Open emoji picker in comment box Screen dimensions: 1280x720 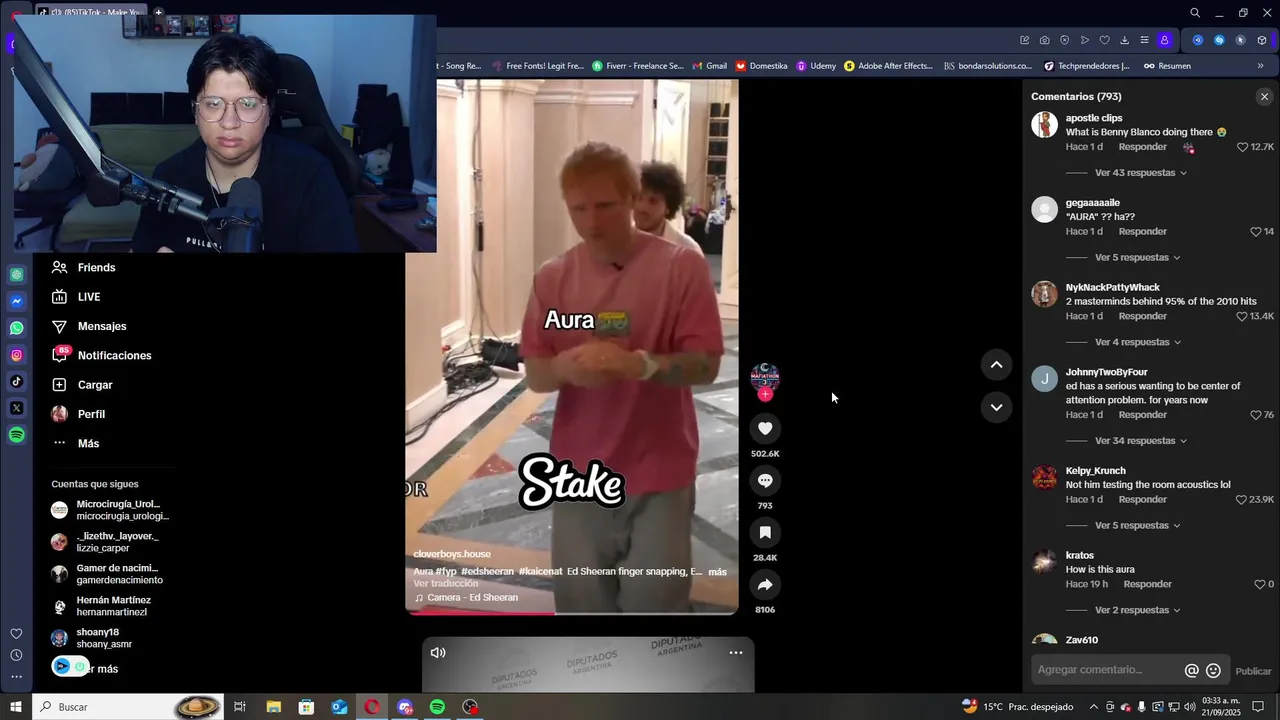coord(1213,671)
